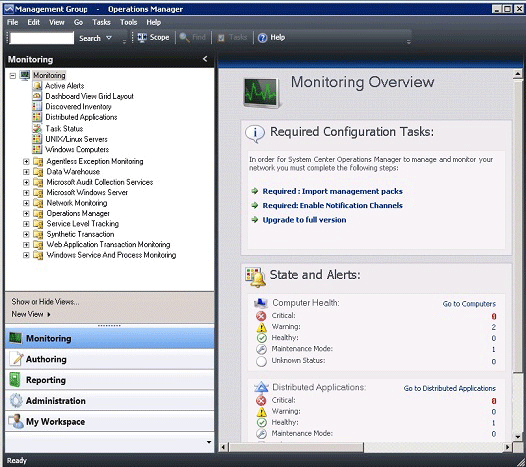Click the Monitoring workspace icon in navigation
The image size is (526, 467).
tap(15, 338)
